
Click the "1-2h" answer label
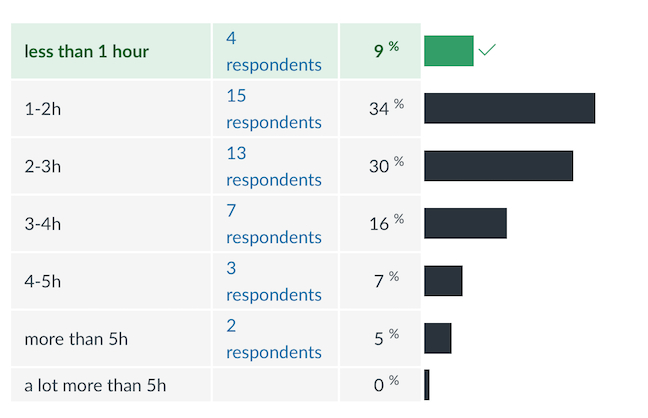(43, 109)
